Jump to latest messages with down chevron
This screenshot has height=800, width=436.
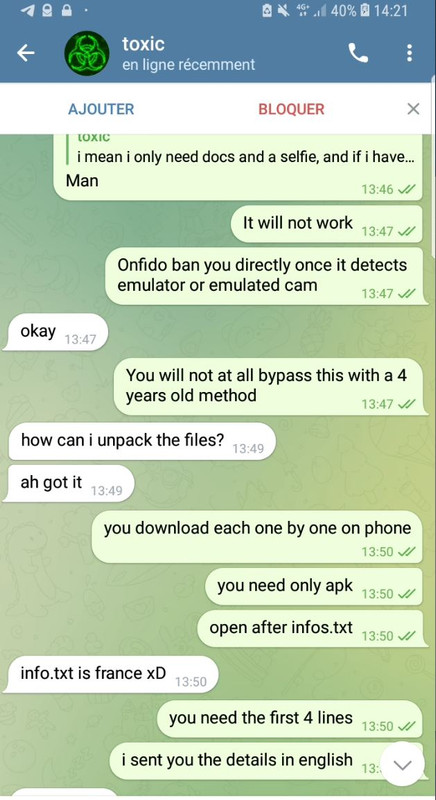[x=403, y=764]
